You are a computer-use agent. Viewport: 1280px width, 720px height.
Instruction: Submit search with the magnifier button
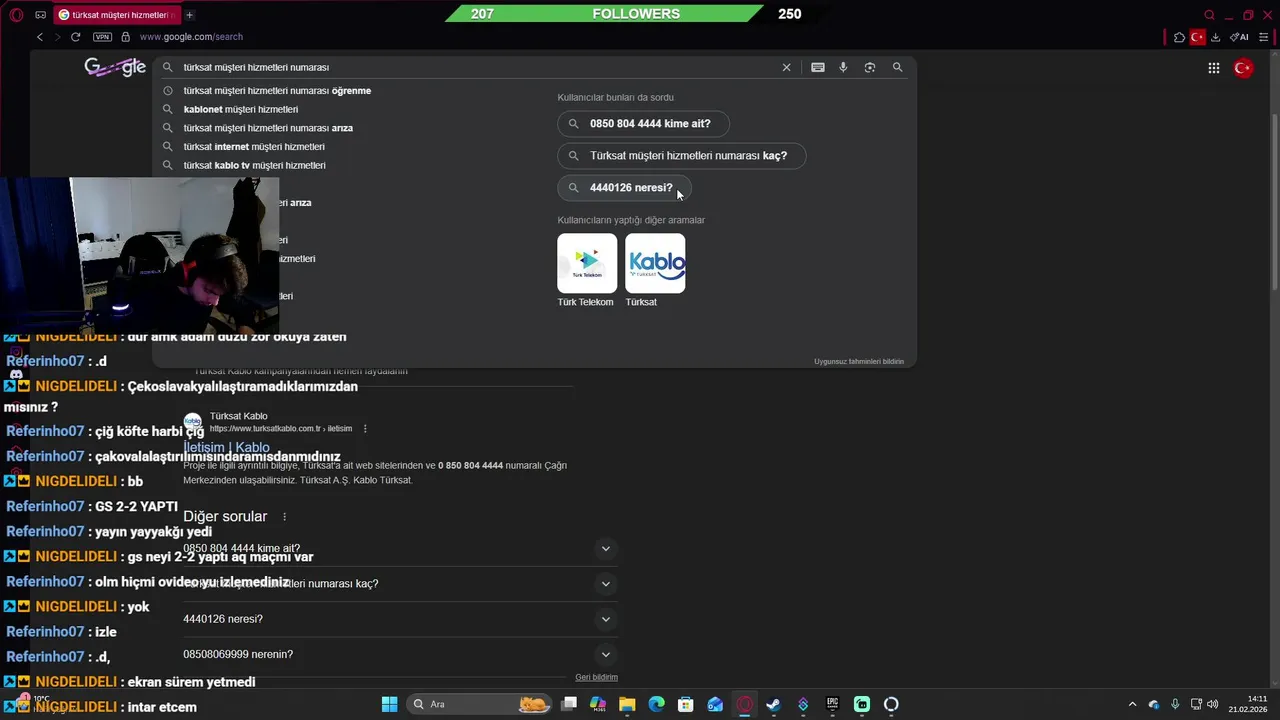tap(897, 67)
